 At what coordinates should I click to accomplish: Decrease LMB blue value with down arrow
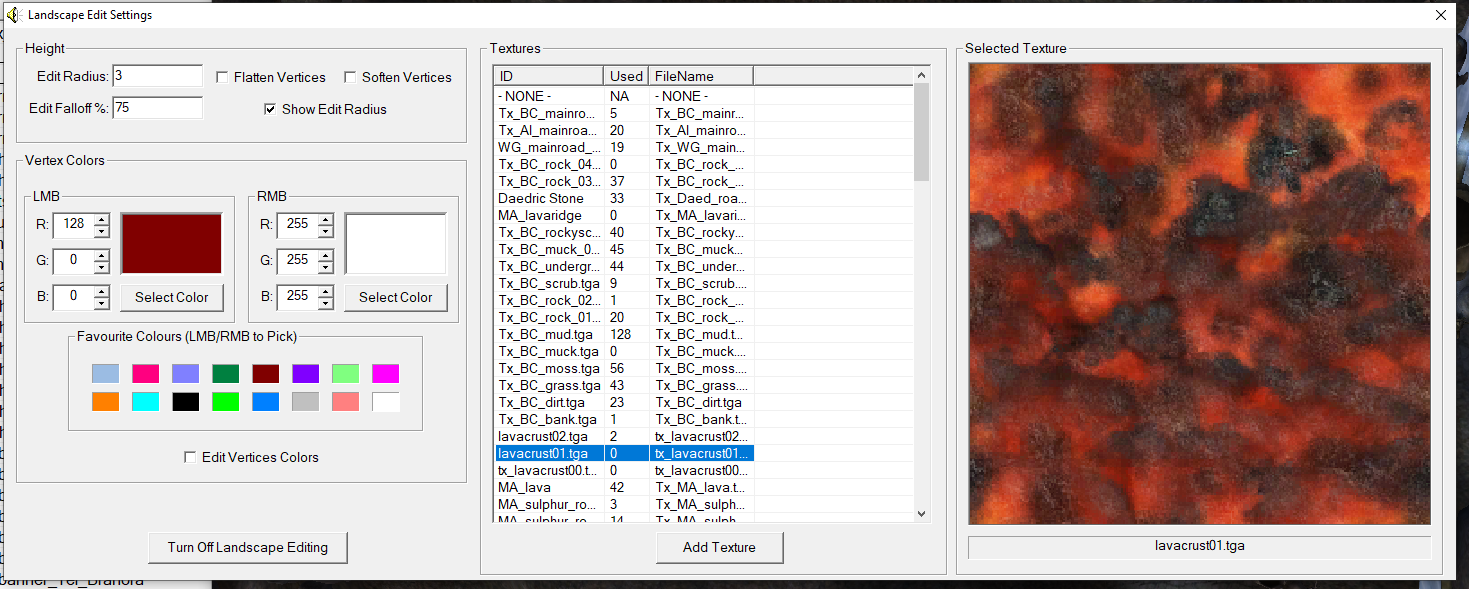point(101,303)
